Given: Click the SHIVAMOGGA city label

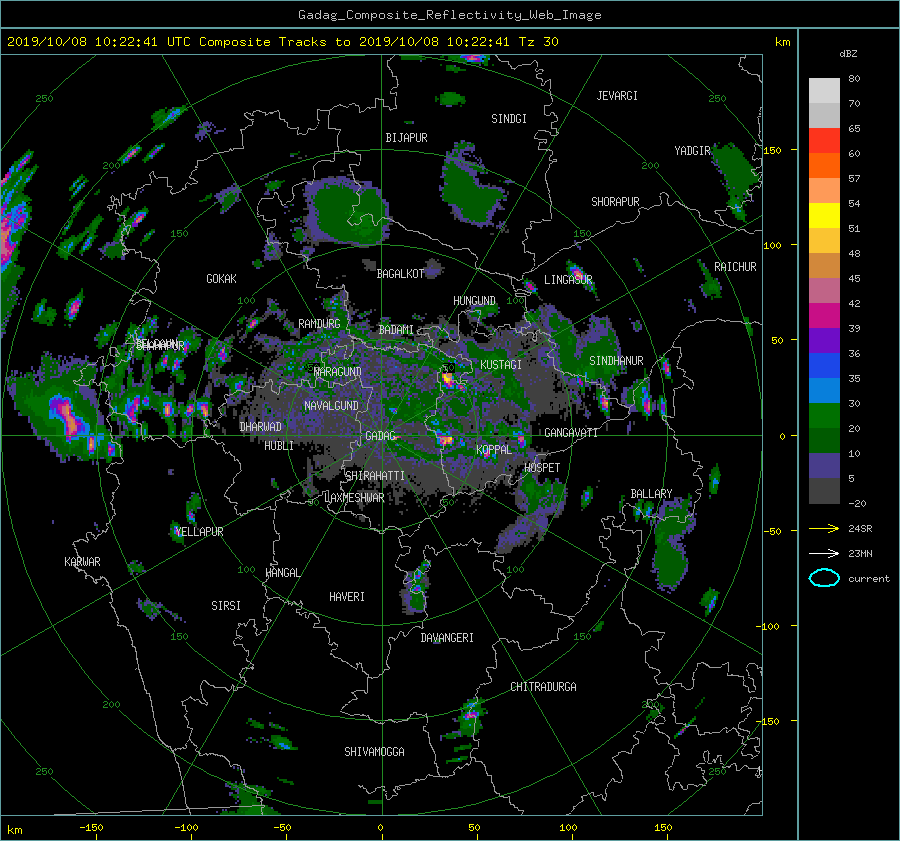Looking at the screenshot, I should (x=374, y=752).
